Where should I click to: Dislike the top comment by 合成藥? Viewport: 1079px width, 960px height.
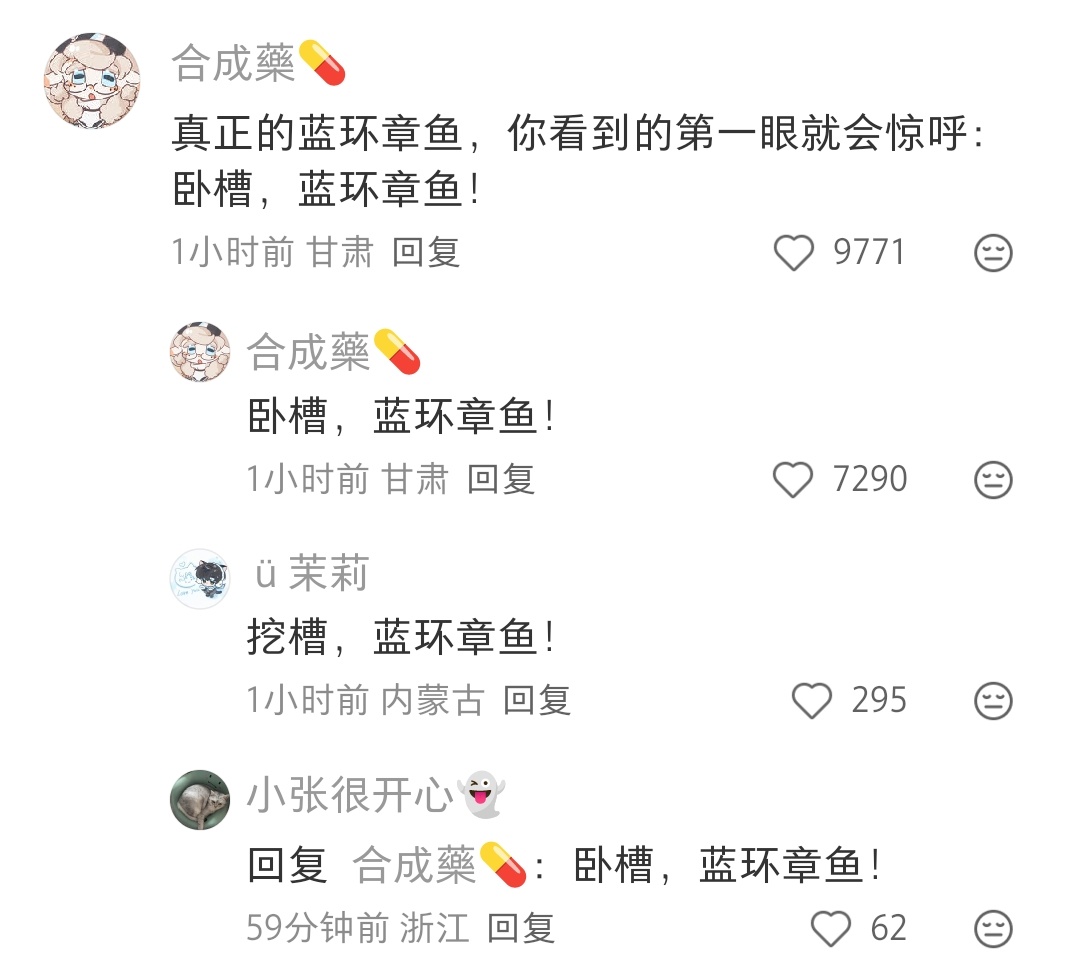(x=993, y=253)
